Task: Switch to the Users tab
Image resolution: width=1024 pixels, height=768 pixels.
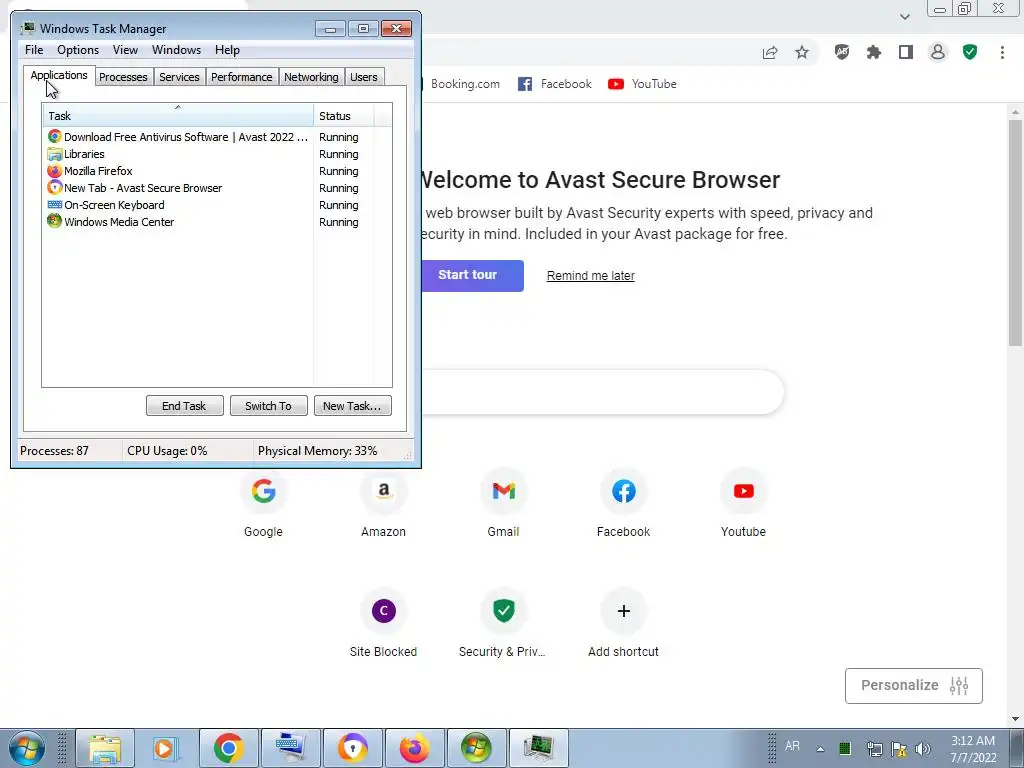Action: coord(363,77)
